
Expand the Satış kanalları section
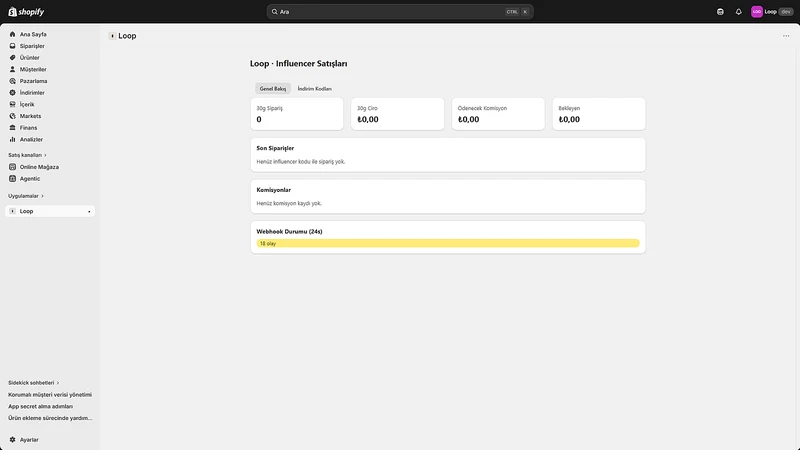[27, 155]
